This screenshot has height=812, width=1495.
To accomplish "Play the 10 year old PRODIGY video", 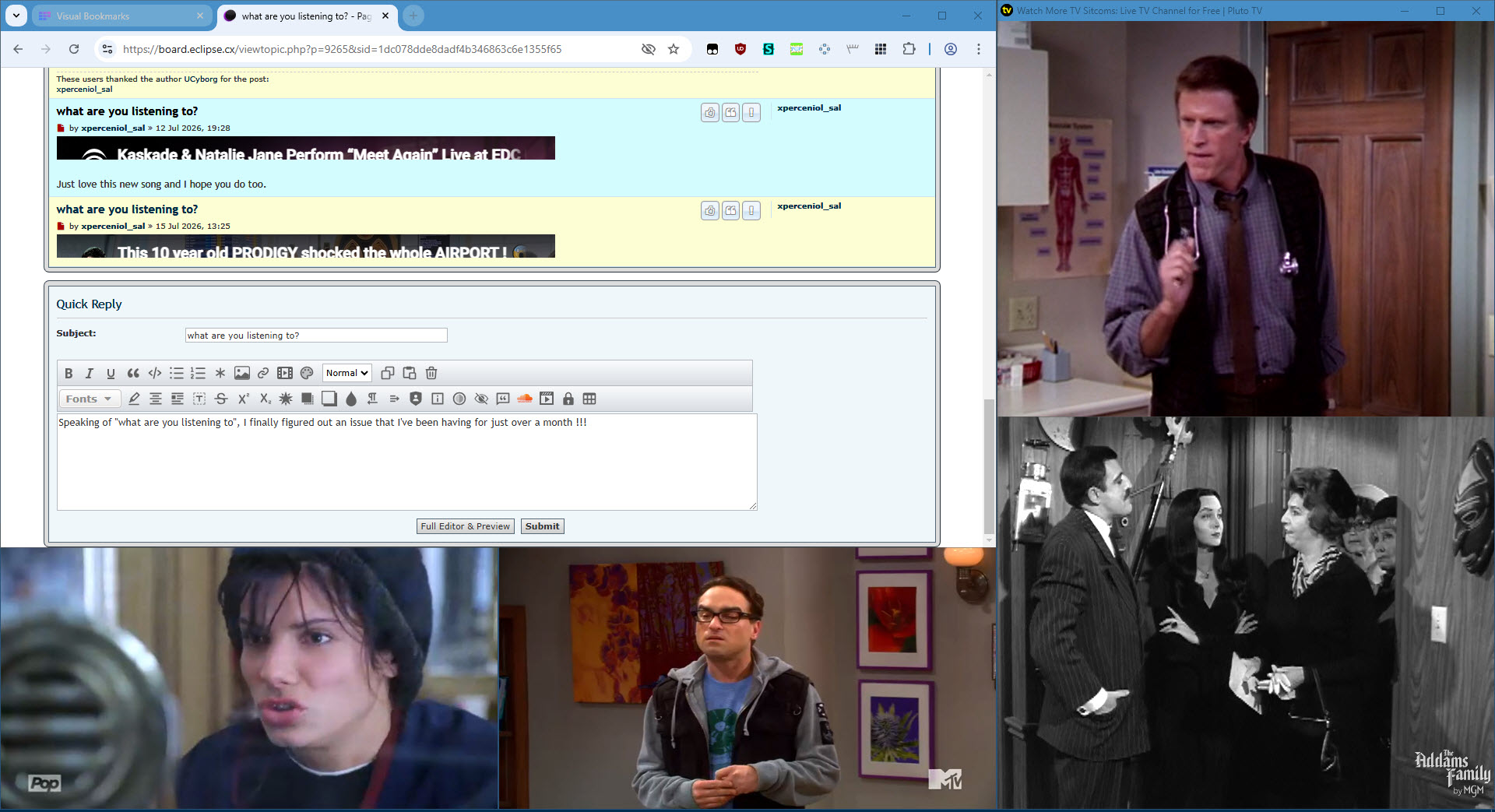I will click(x=306, y=246).
